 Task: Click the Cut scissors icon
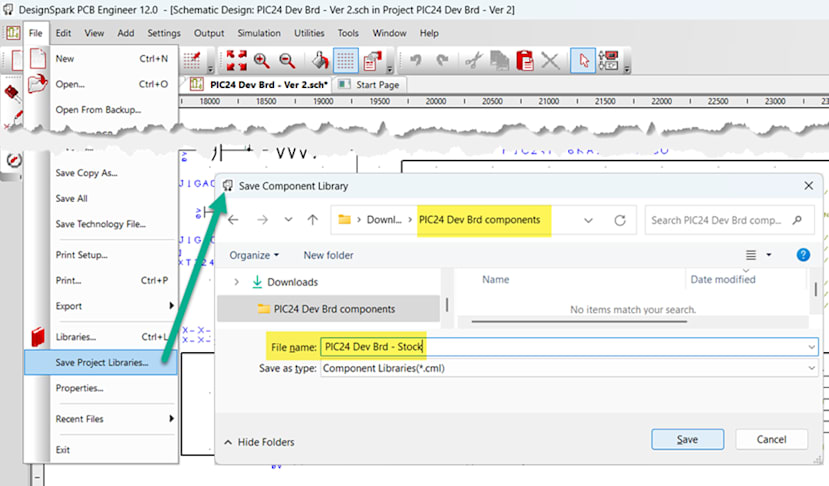(474, 61)
